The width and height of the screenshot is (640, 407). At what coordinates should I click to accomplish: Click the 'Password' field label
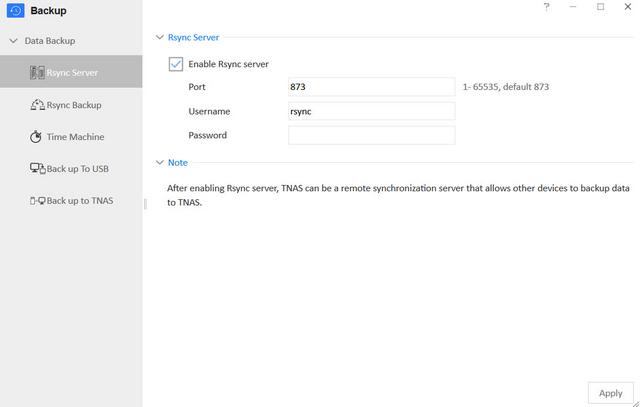207,135
